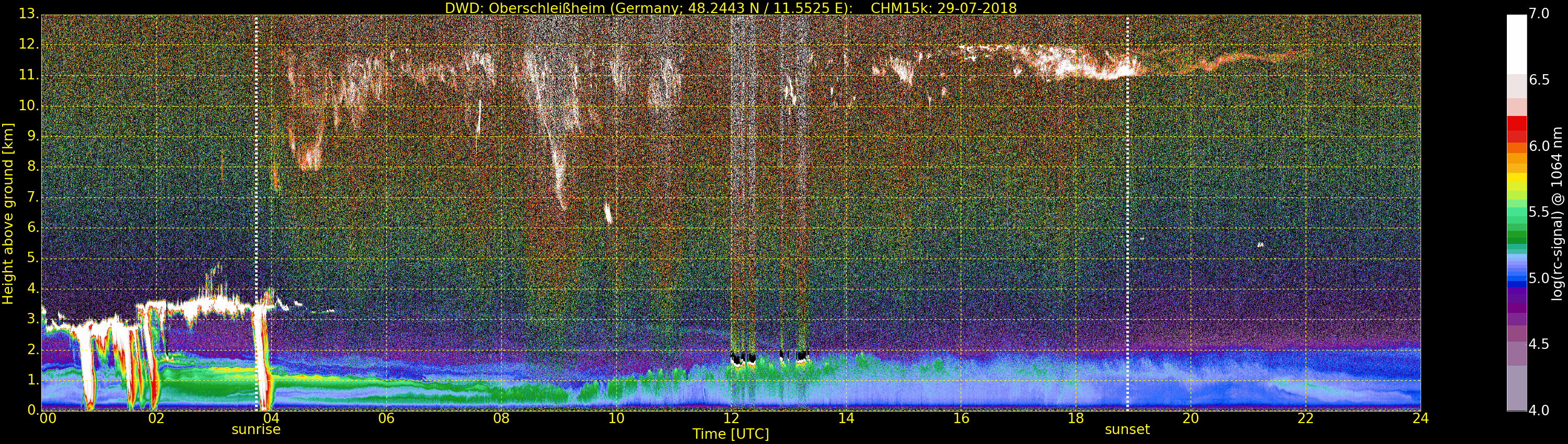Click the height axis tick label '4.'
Viewport: 1568px width, 444px height.
point(33,288)
